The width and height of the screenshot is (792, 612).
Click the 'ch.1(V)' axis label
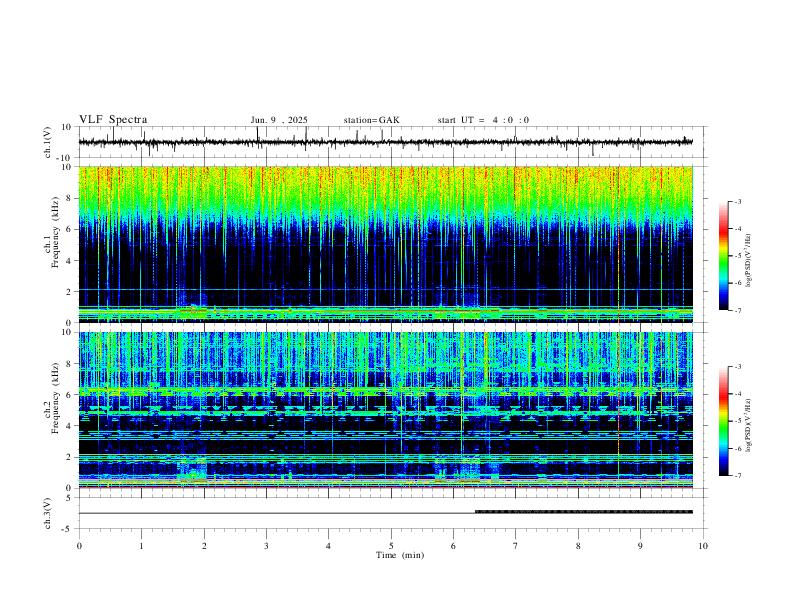pos(48,142)
